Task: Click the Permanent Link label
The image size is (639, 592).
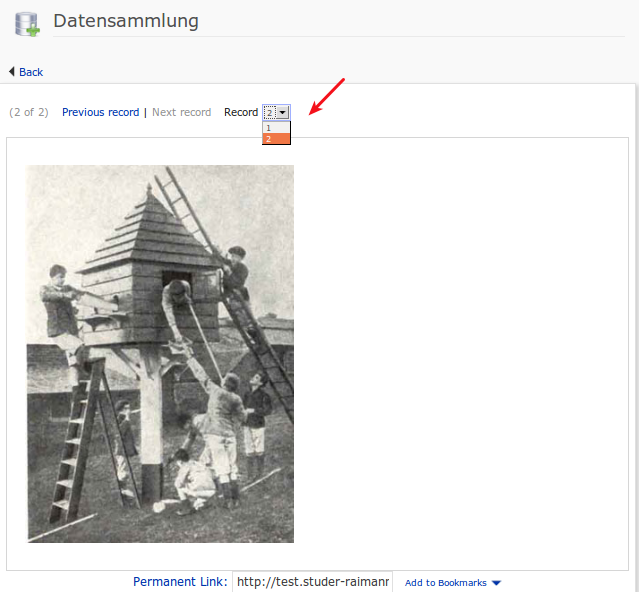Action: [180, 581]
